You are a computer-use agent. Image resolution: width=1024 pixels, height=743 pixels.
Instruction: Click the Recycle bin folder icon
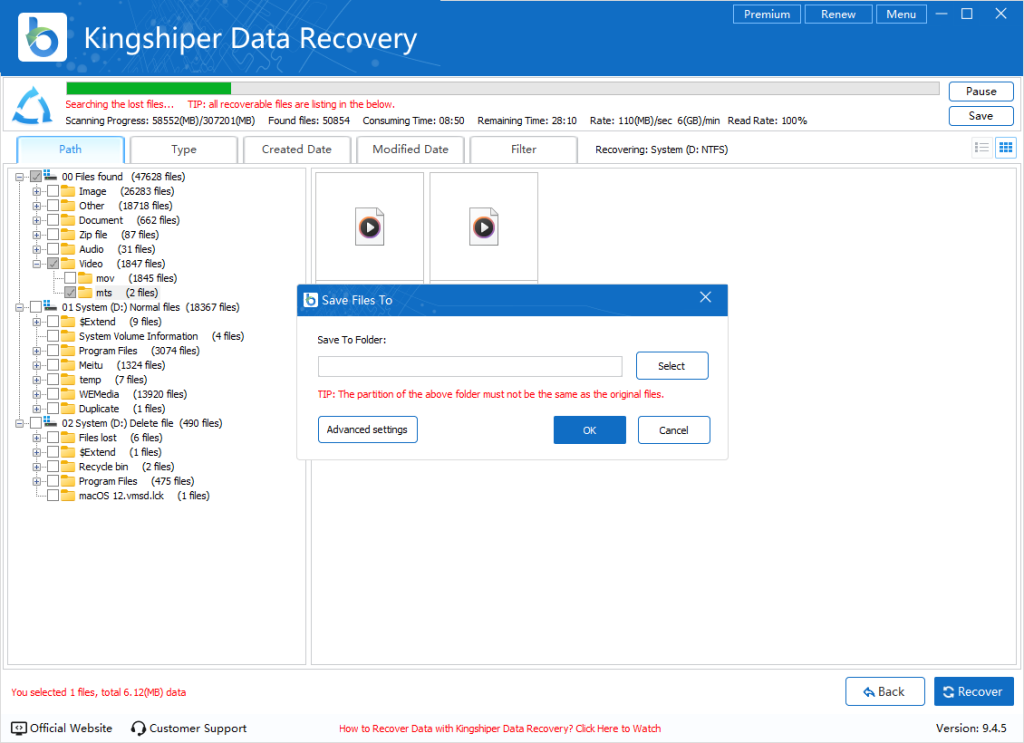pyautogui.click(x=68, y=466)
